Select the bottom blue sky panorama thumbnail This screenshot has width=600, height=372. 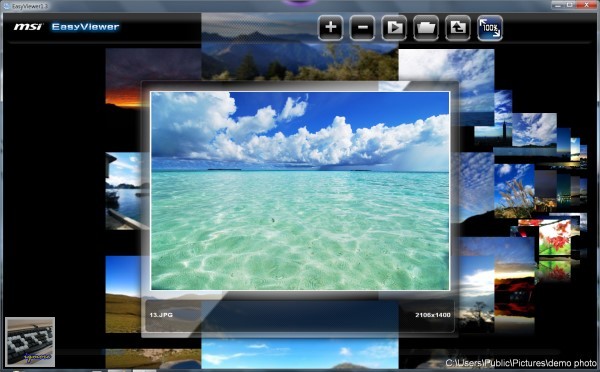point(300,354)
